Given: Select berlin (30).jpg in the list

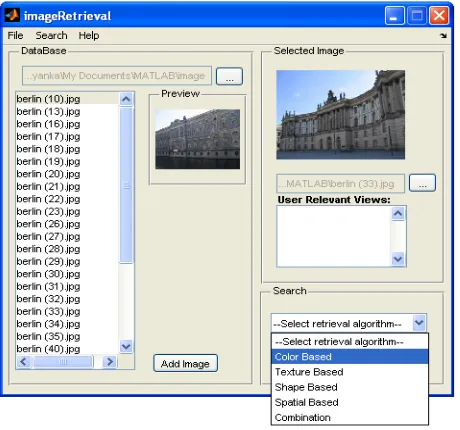Looking at the screenshot, I should click(x=67, y=274).
